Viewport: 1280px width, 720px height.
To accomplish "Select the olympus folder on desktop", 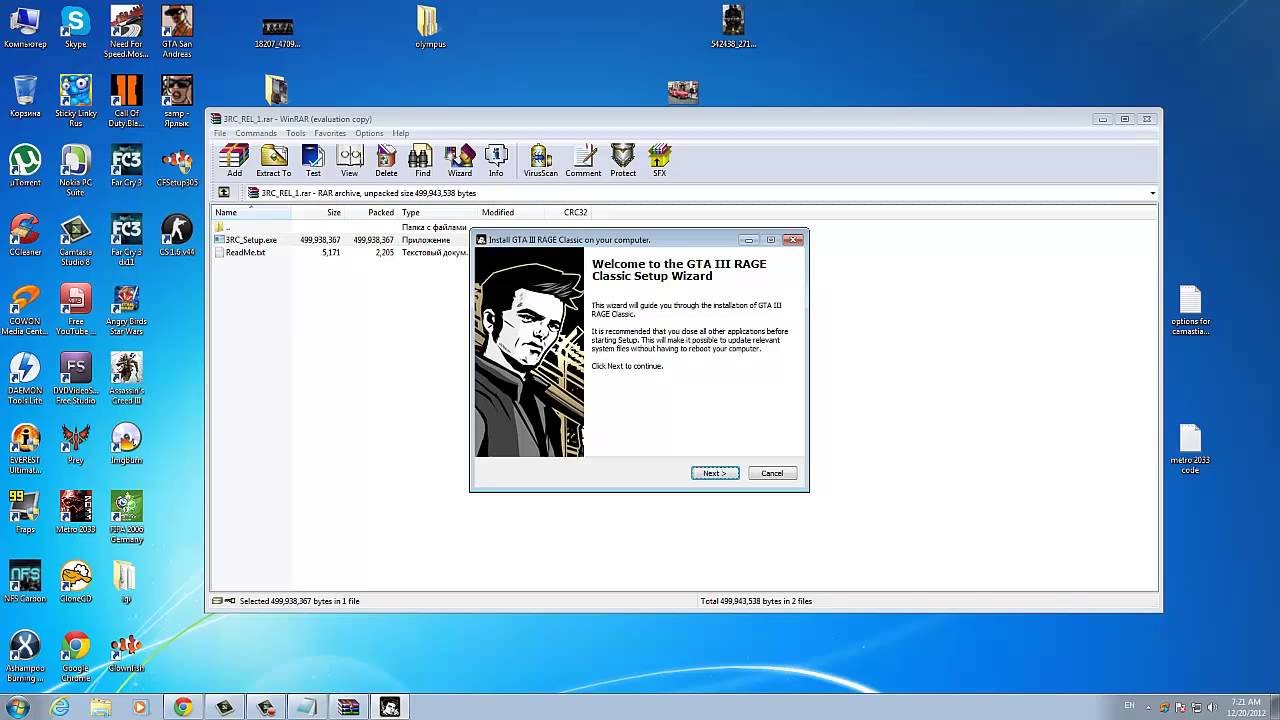I will (x=430, y=27).
